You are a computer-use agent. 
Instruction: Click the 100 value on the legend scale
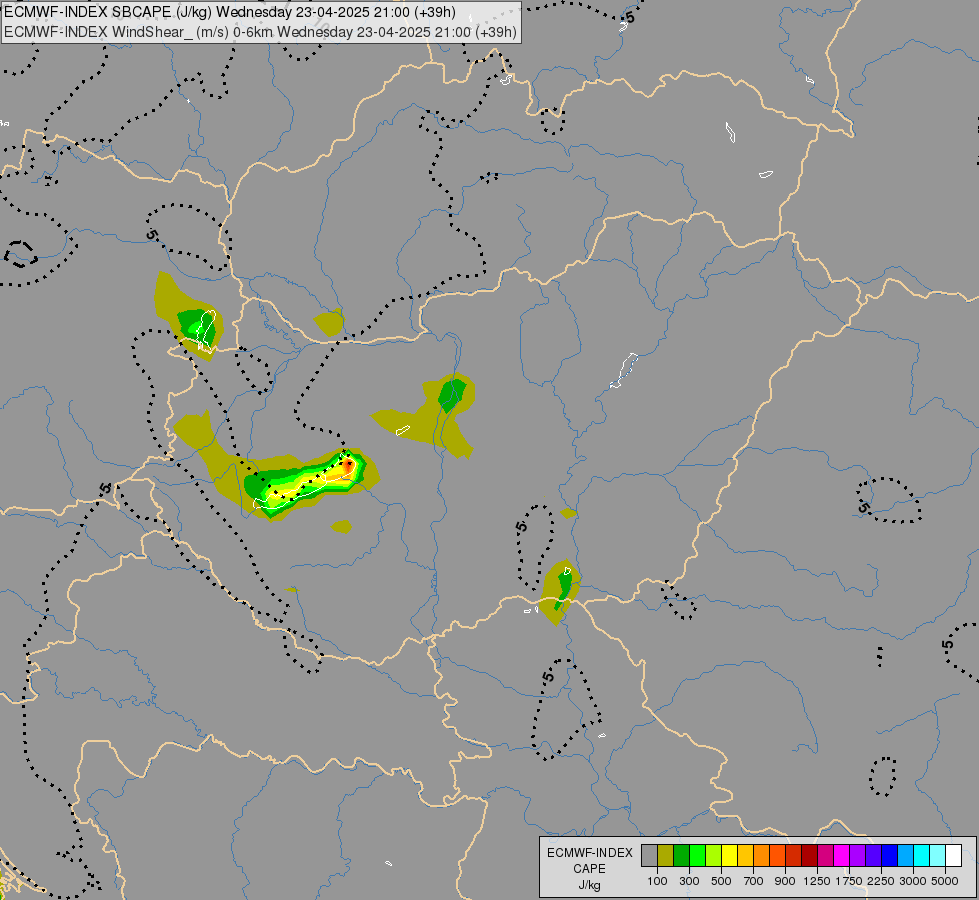[657, 881]
